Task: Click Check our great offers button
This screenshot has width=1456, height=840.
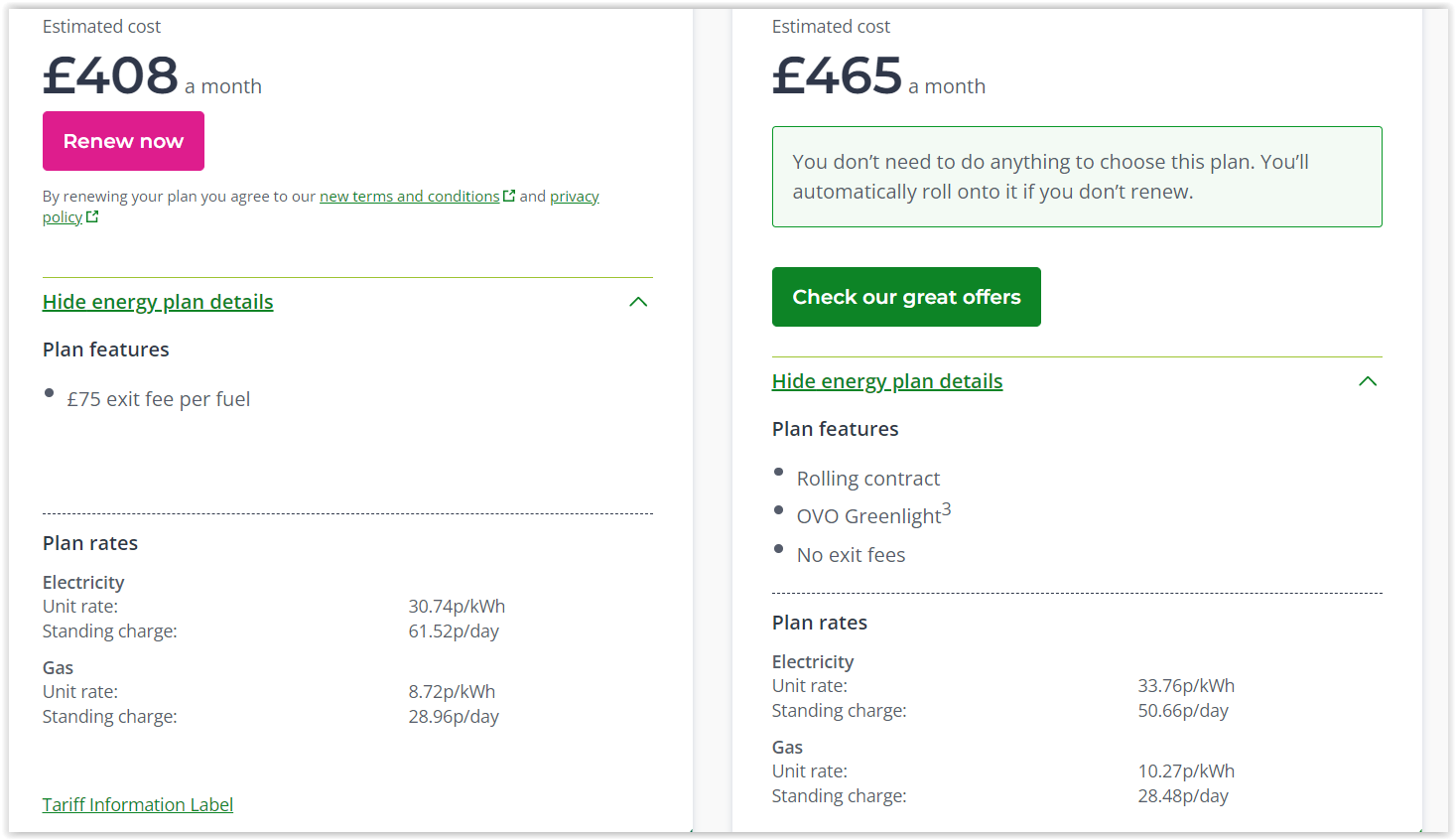Action: coord(906,297)
